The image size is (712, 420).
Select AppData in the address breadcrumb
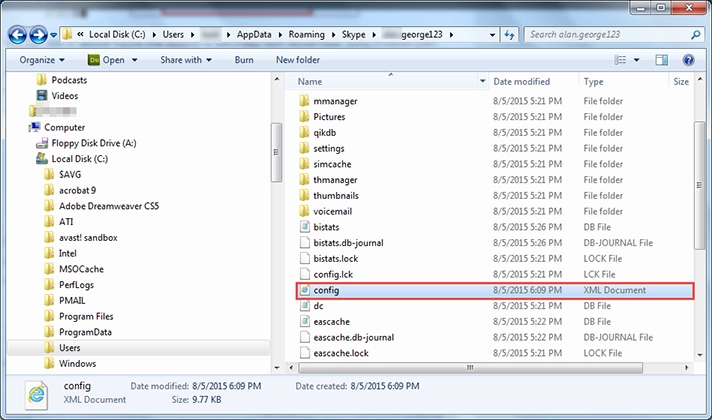click(x=254, y=35)
